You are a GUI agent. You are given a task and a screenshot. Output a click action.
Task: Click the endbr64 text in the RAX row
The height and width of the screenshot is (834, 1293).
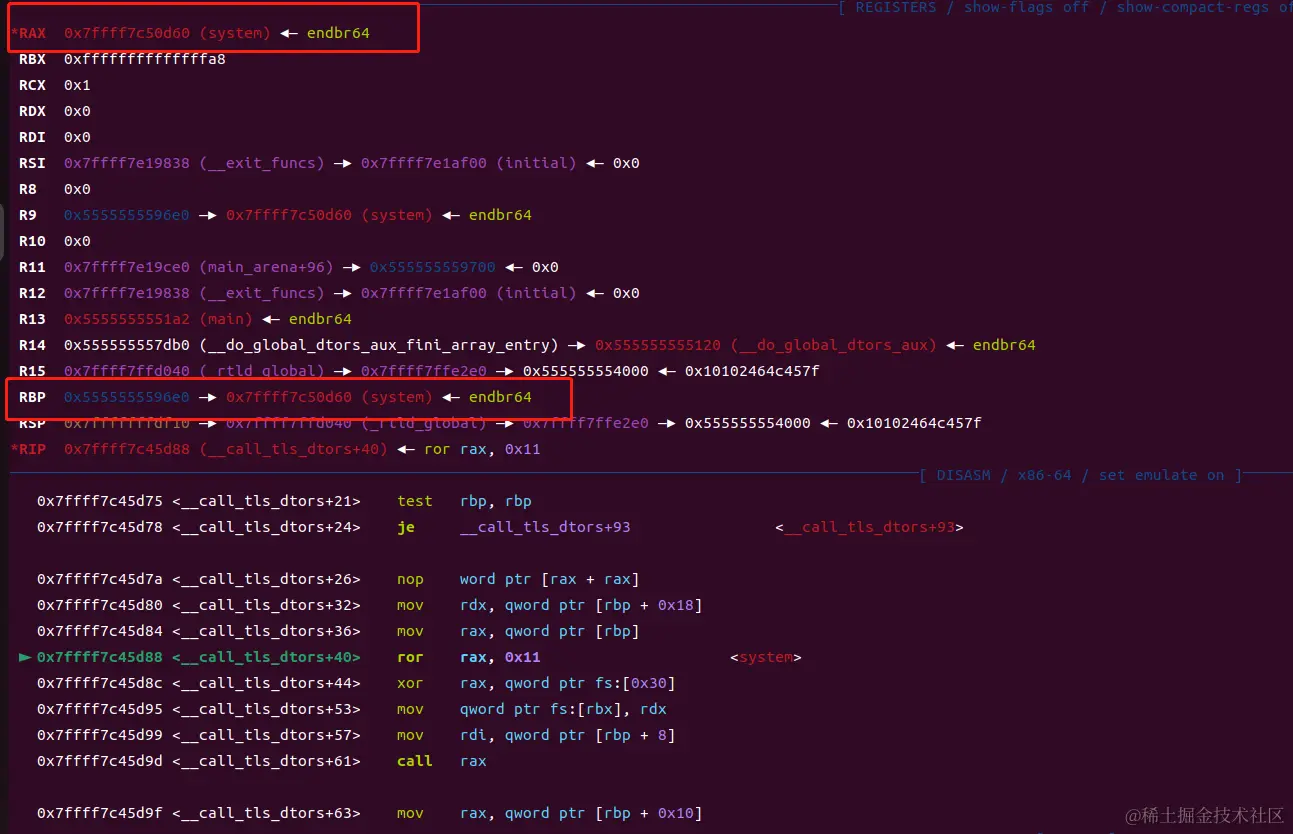336,33
